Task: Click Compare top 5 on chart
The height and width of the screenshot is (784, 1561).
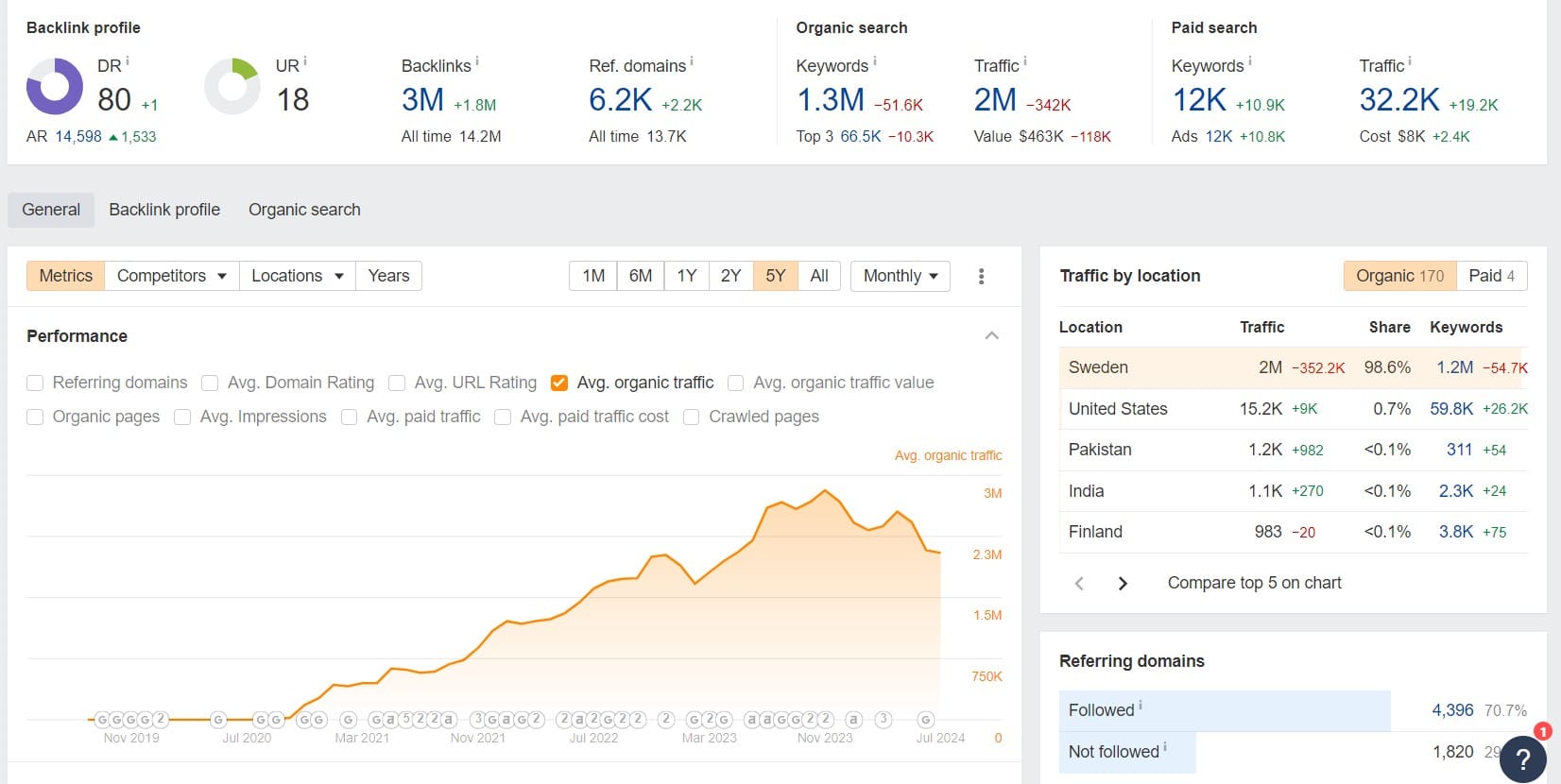Action: (x=1254, y=583)
